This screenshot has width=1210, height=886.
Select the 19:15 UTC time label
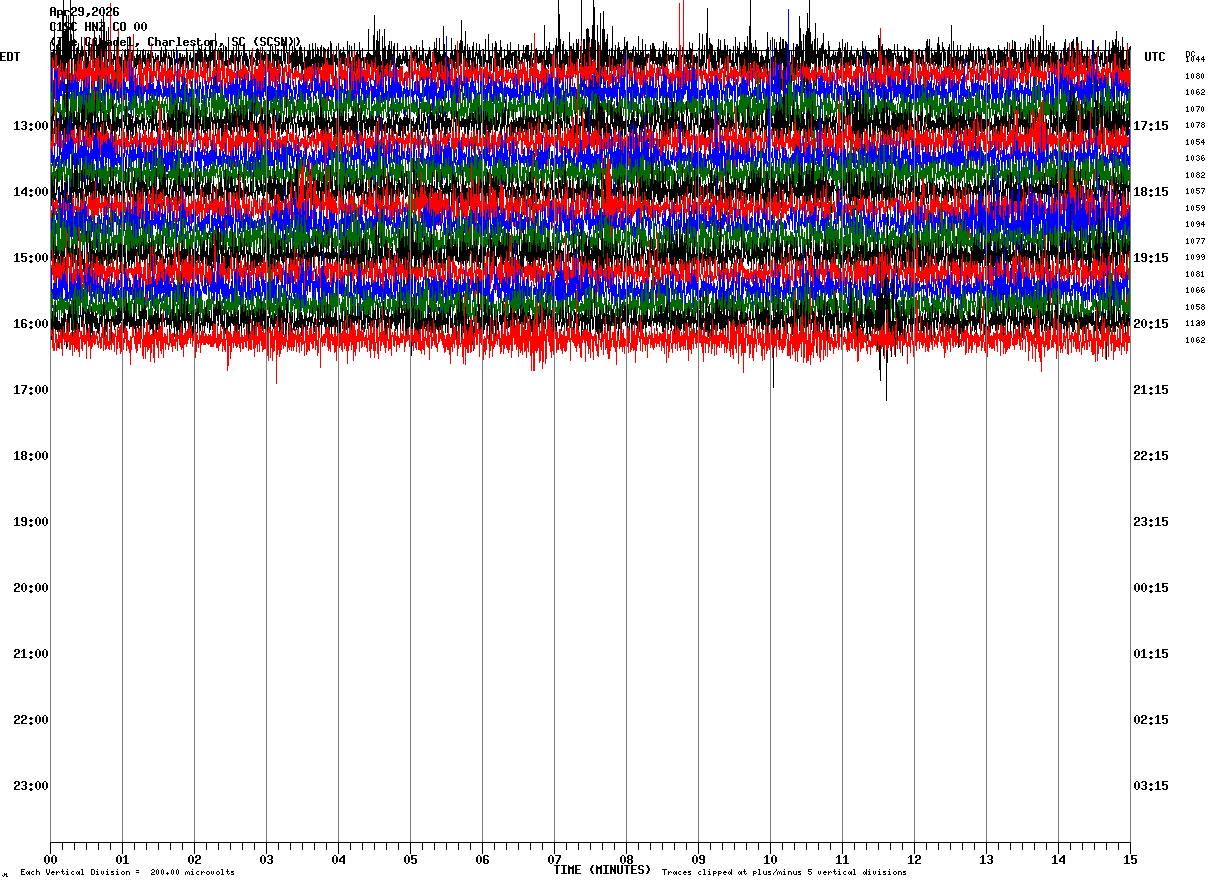click(1151, 258)
